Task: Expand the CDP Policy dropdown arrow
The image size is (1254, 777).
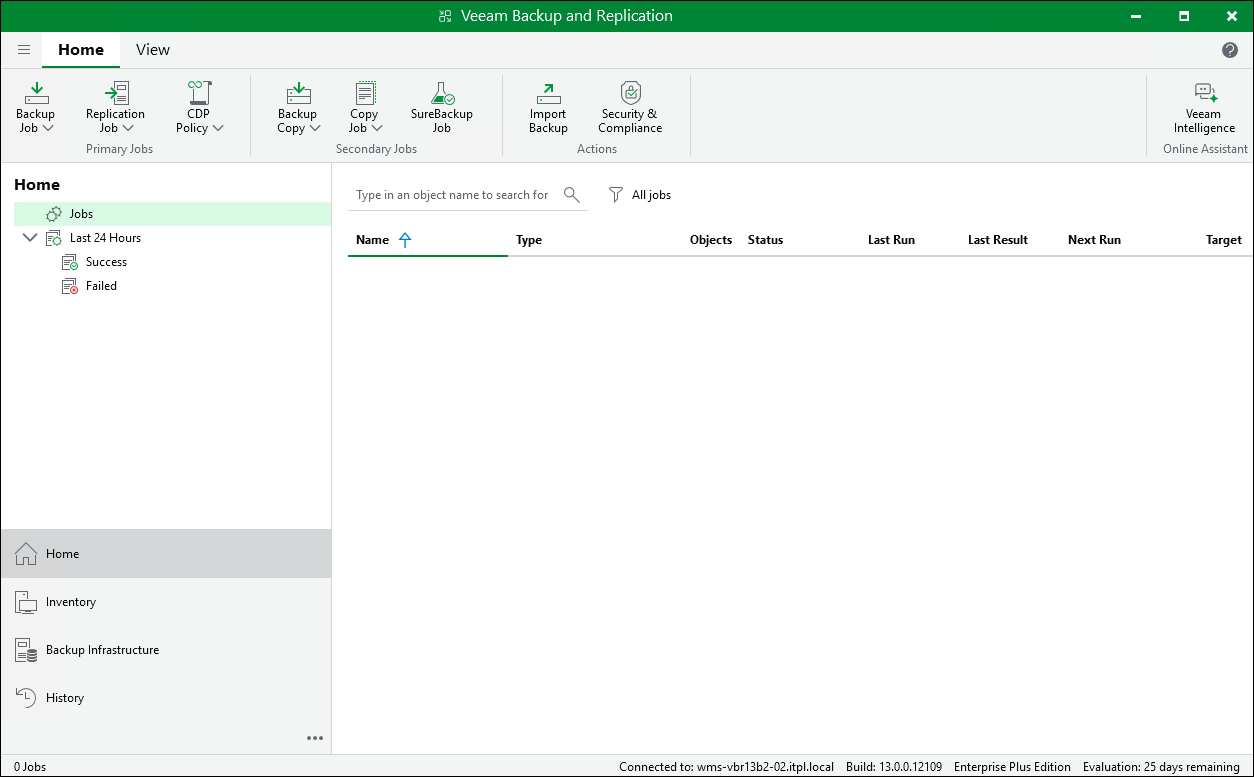Action: click(x=218, y=128)
